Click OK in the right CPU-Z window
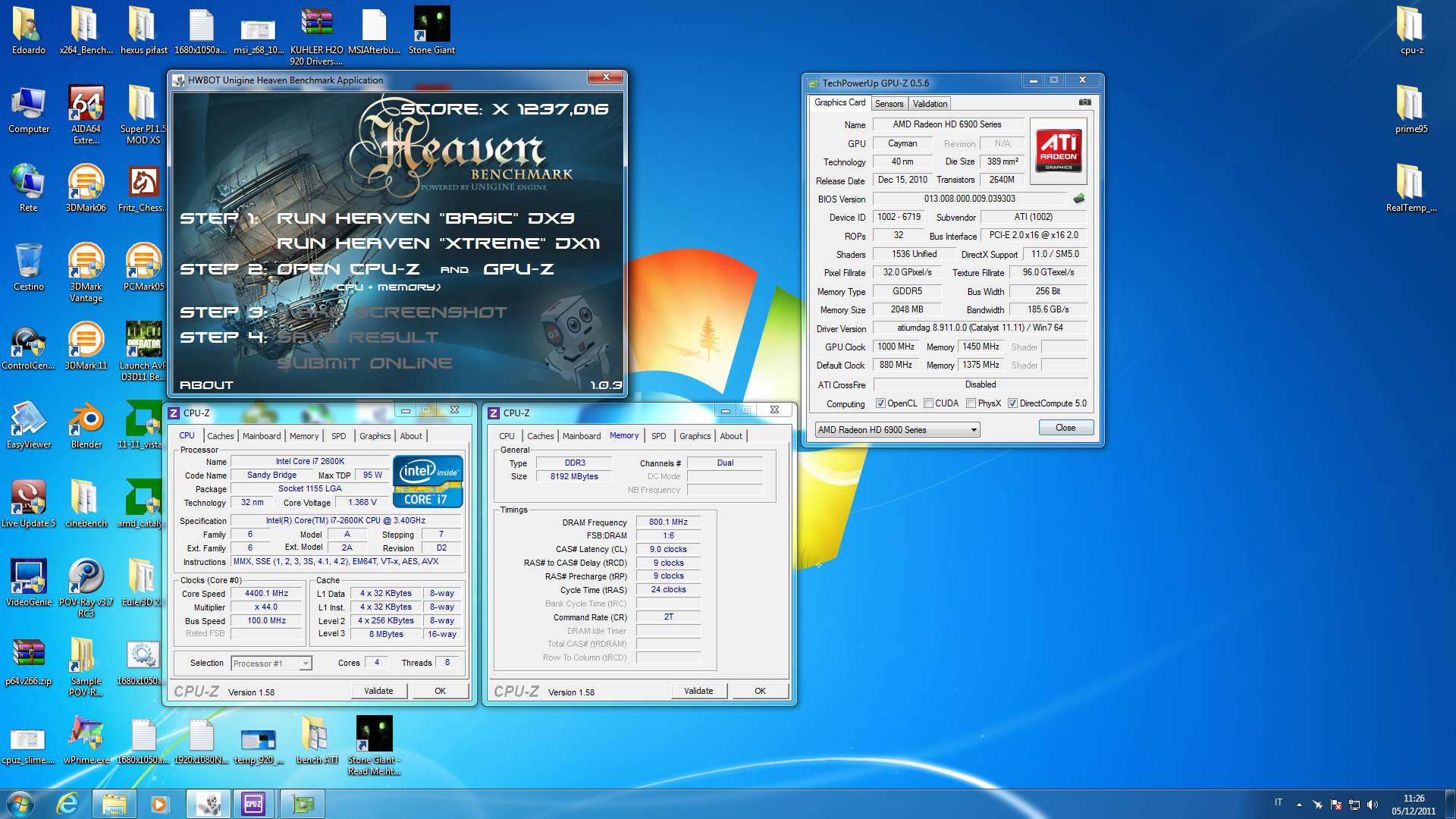This screenshot has width=1456, height=819. point(760,691)
